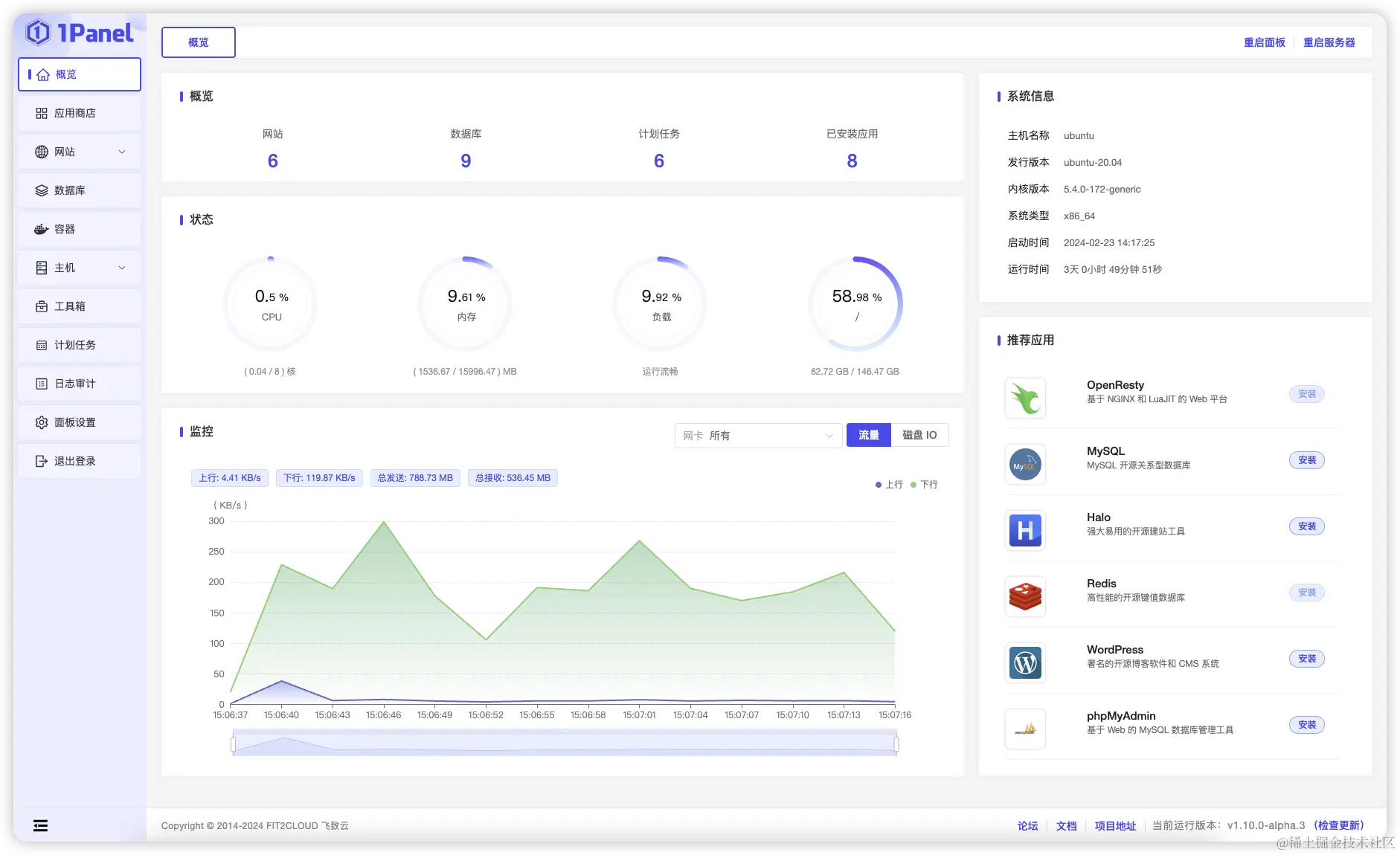Toggle the 下行 legend series in chart
The image size is (1400, 855).
tap(924, 485)
